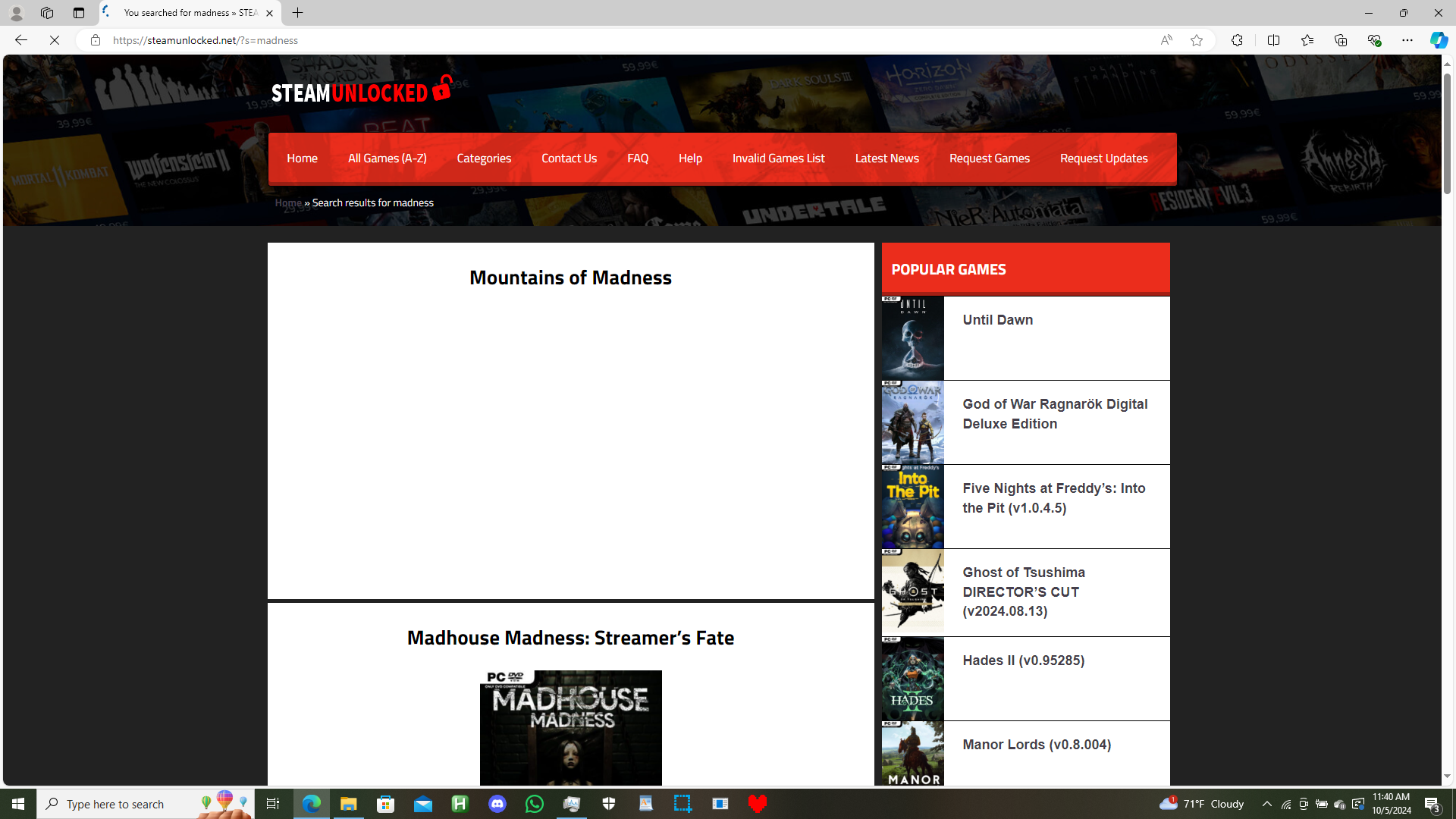The height and width of the screenshot is (819, 1456).
Task: Click the SteamUnlocked logo
Action: pyautogui.click(x=362, y=90)
